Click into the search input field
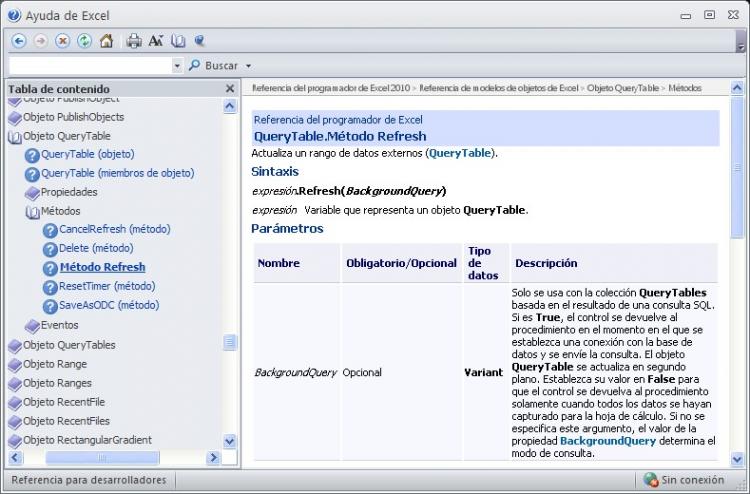The width and height of the screenshot is (750, 494). tap(90, 66)
